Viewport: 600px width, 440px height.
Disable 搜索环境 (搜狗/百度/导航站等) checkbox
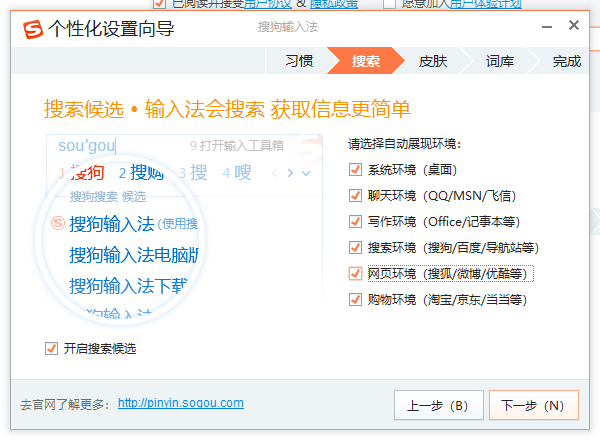[355, 248]
